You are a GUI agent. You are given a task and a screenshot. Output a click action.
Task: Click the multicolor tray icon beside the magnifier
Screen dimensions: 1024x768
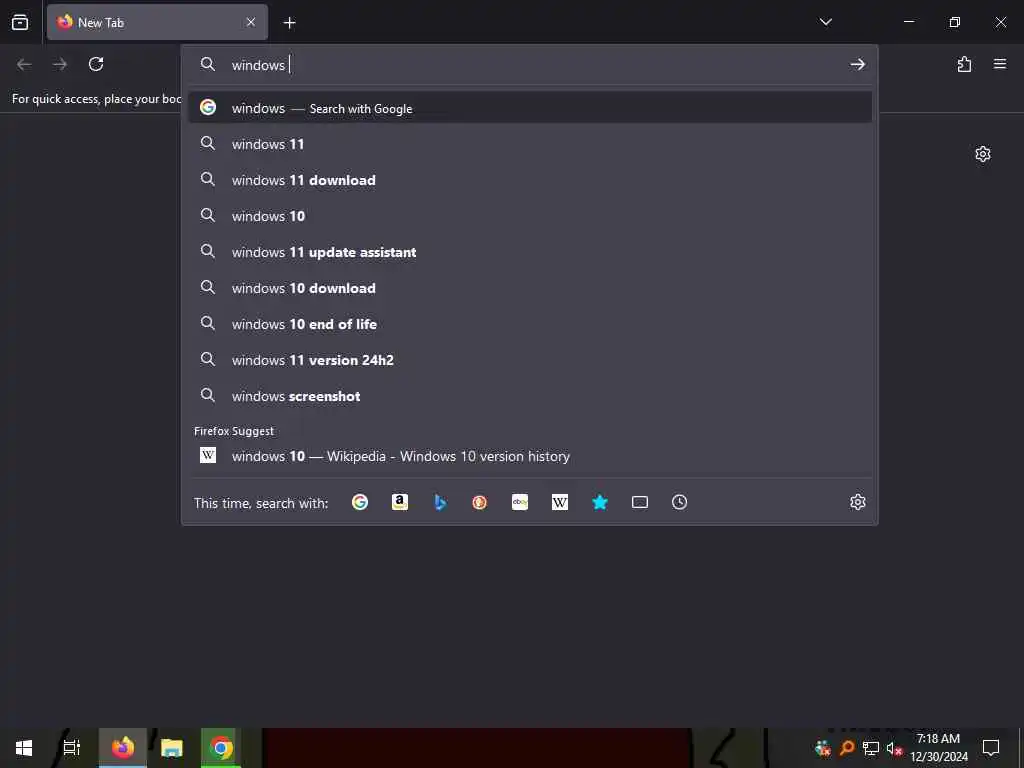pyautogui.click(x=823, y=748)
